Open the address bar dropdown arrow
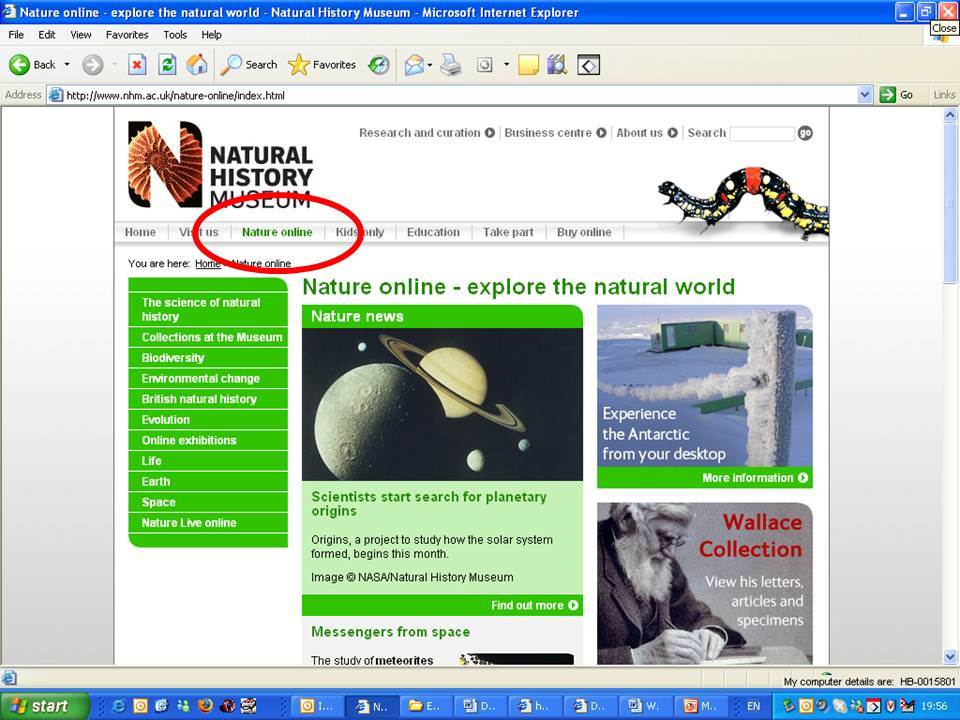The width and height of the screenshot is (960, 720). tap(864, 95)
